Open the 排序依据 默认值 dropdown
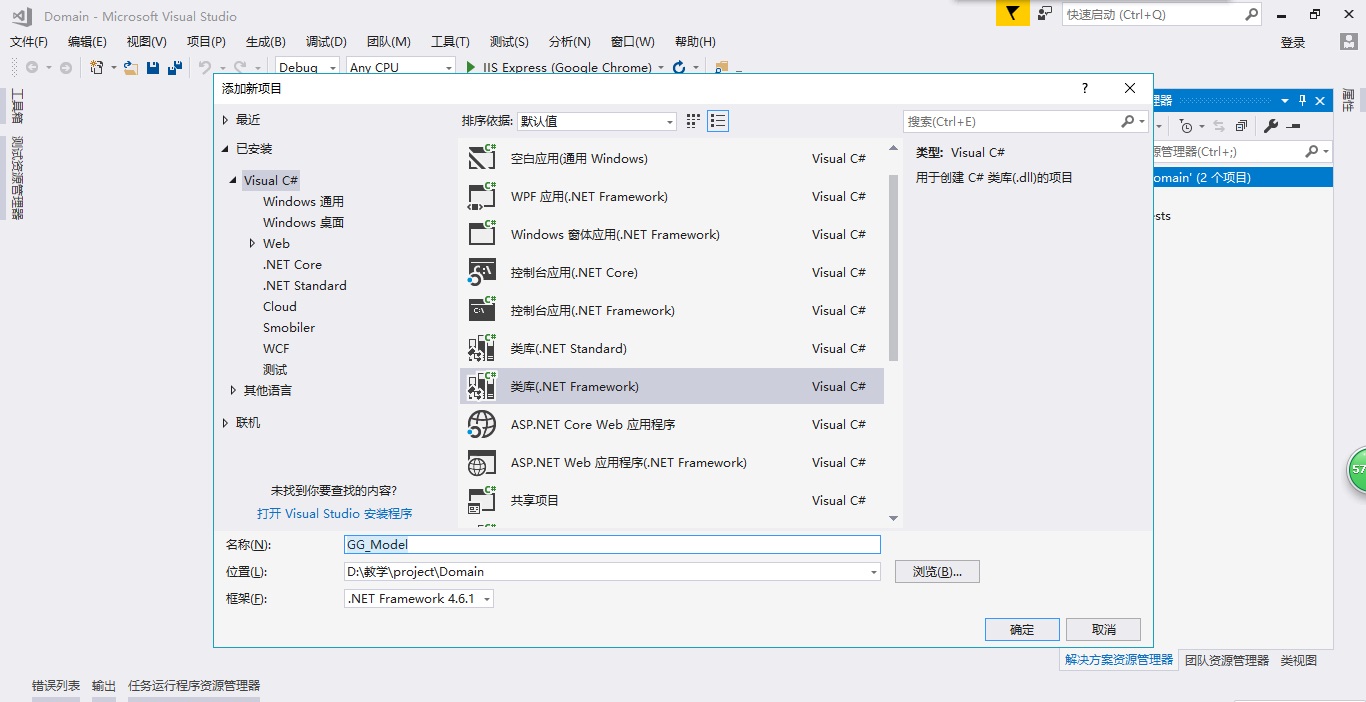The width and height of the screenshot is (1366, 702). tap(597, 121)
